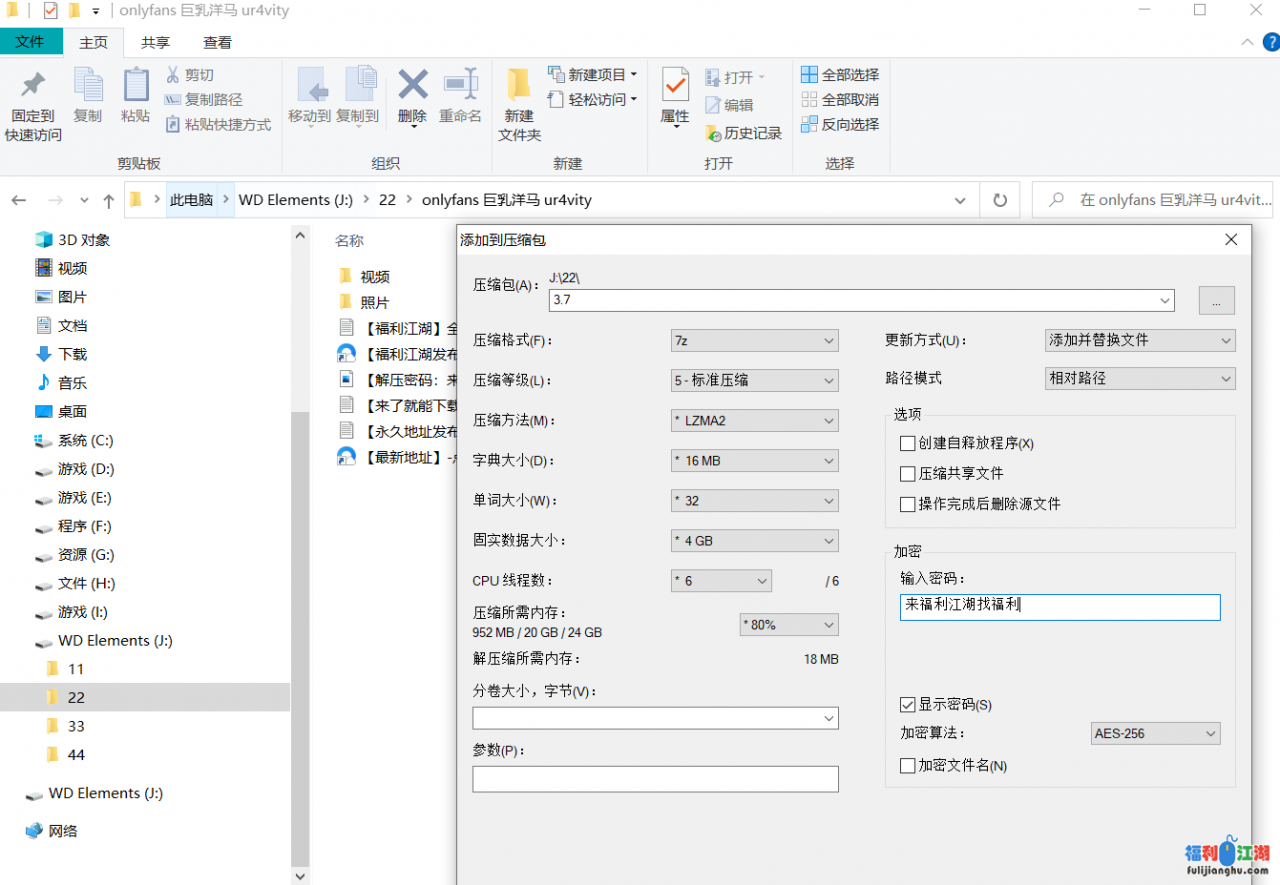Open the 加密算法 AES-256 dropdown
The height and width of the screenshot is (885, 1280).
(x=1155, y=734)
